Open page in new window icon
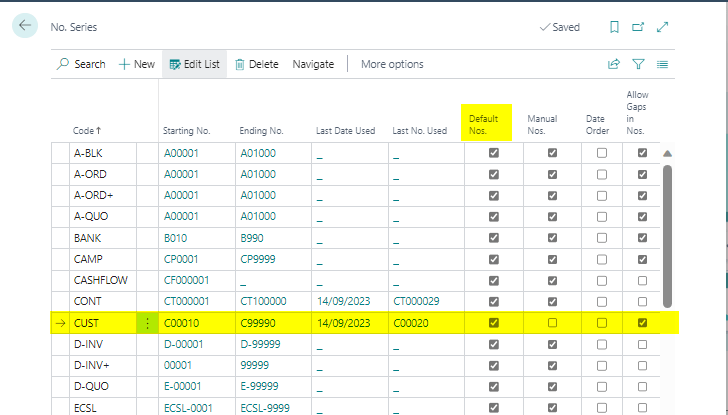 (638, 27)
